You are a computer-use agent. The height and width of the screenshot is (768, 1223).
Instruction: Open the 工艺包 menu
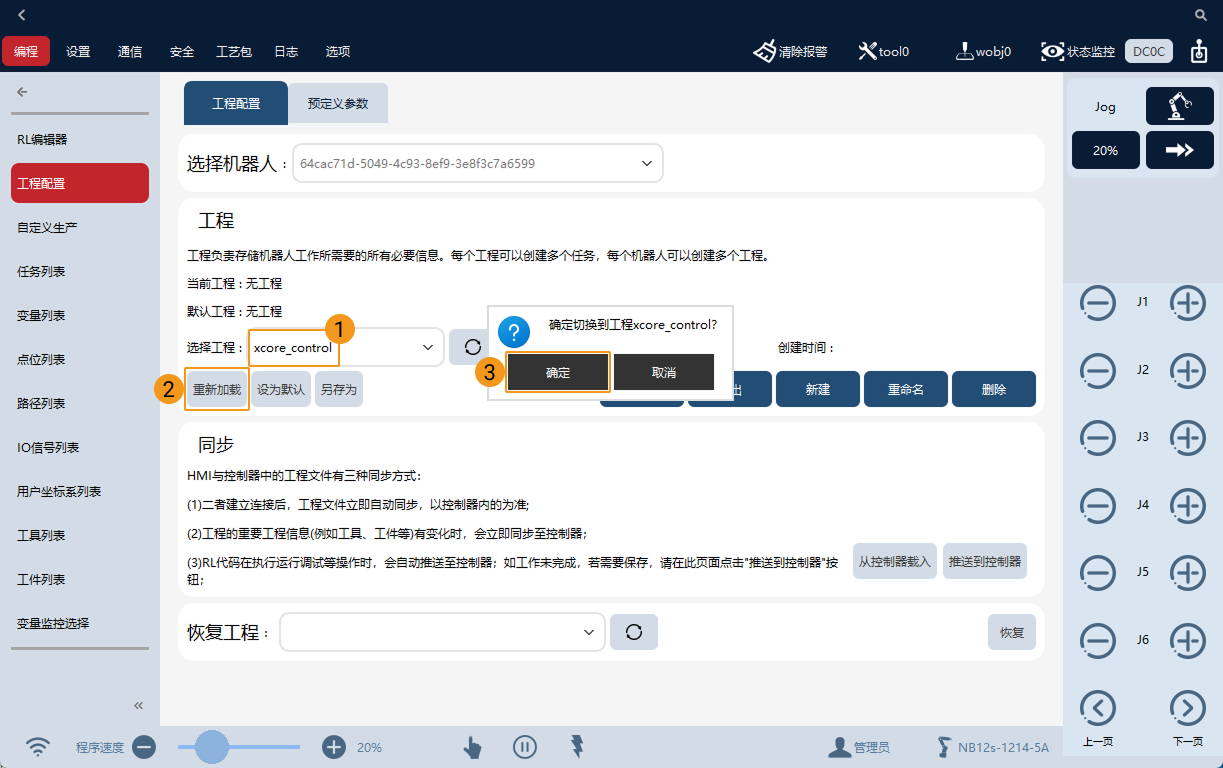(234, 52)
